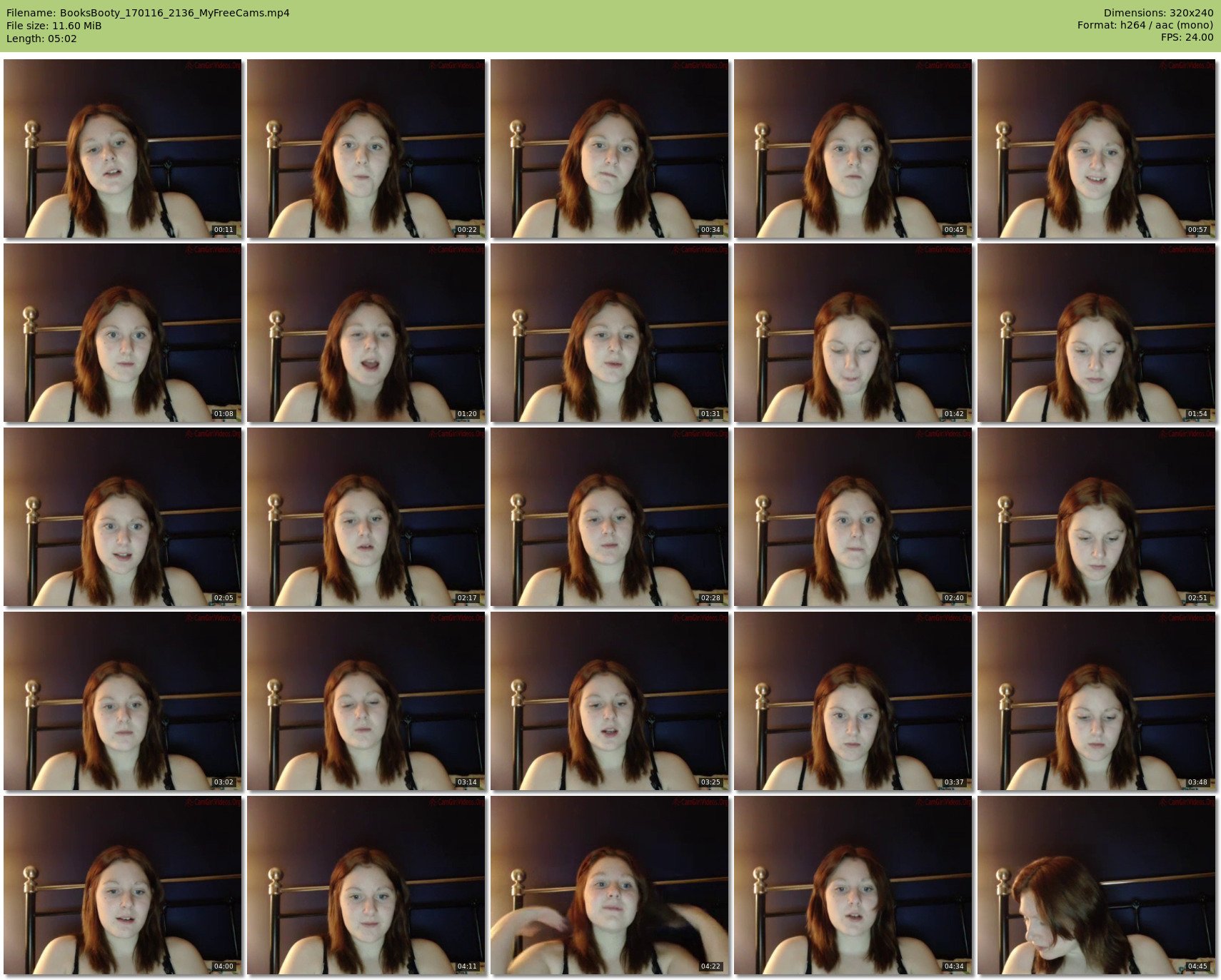
Task: Pick the thumbnail stamped 00:57
Action: 1097,148
